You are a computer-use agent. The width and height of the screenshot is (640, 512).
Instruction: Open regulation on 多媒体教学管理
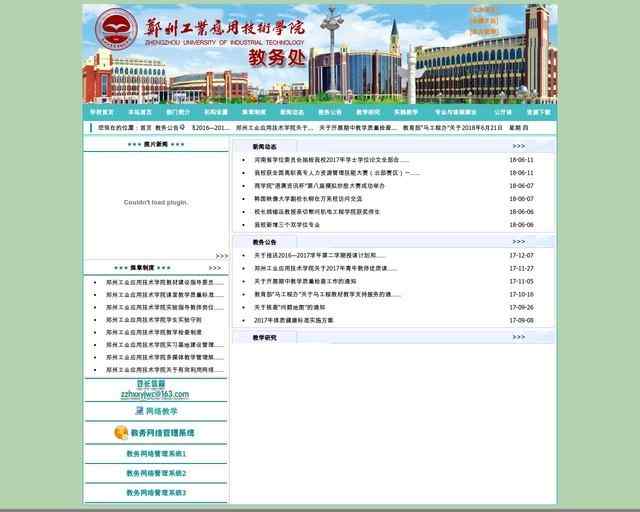(x=165, y=357)
